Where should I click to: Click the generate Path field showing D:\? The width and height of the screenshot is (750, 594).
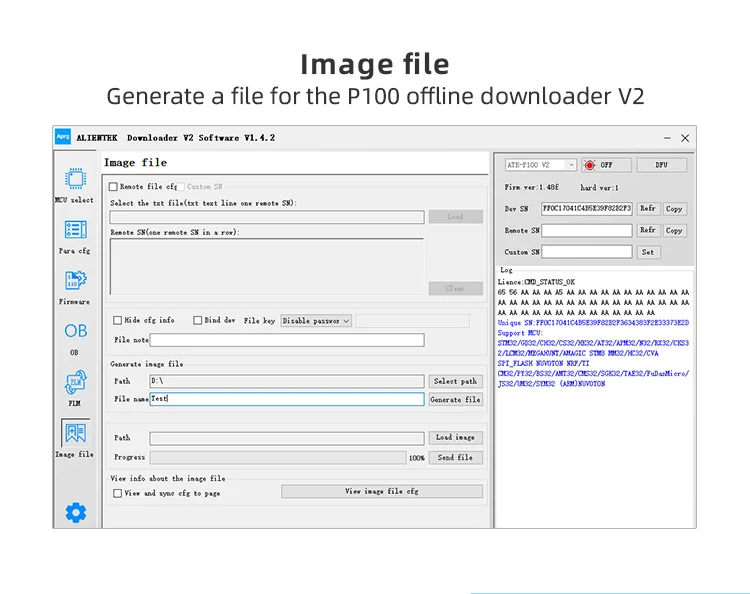(287, 381)
